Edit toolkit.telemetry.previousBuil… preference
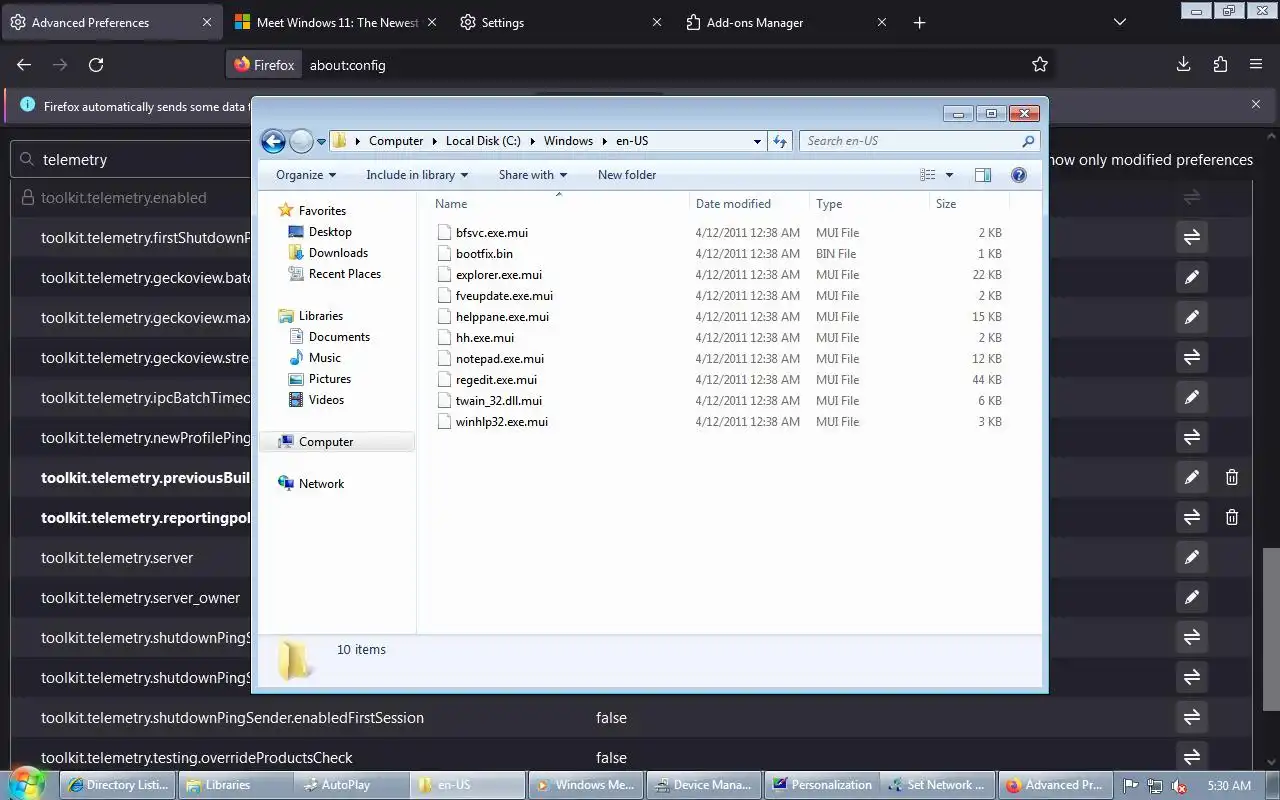This screenshot has height=800, width=1280. point(1192,477)
